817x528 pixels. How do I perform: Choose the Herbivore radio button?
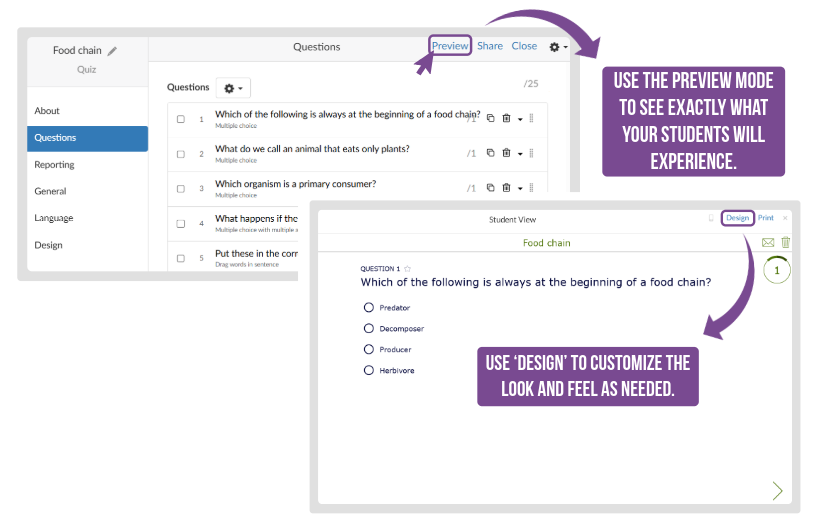coord(369,370)
